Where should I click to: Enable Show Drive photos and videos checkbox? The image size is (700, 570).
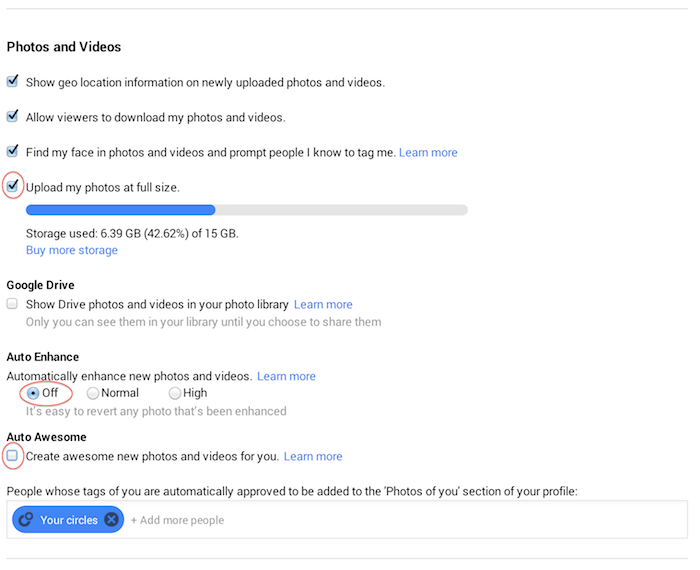[12, 303]
